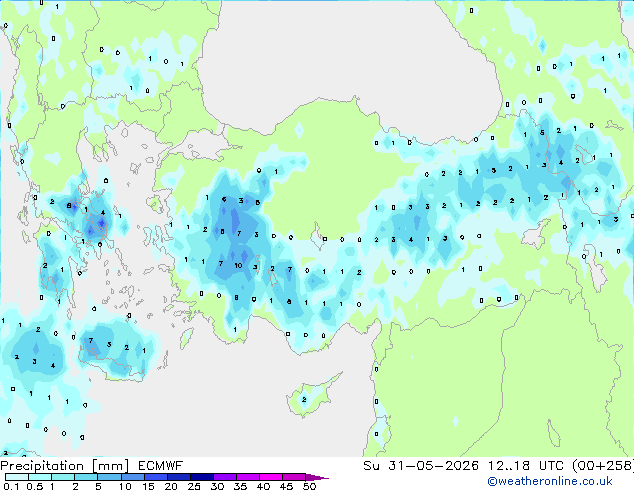Pick the 15–20 mm blue legend swatch
Screen dimensions: 634x490
coord(155,477)
